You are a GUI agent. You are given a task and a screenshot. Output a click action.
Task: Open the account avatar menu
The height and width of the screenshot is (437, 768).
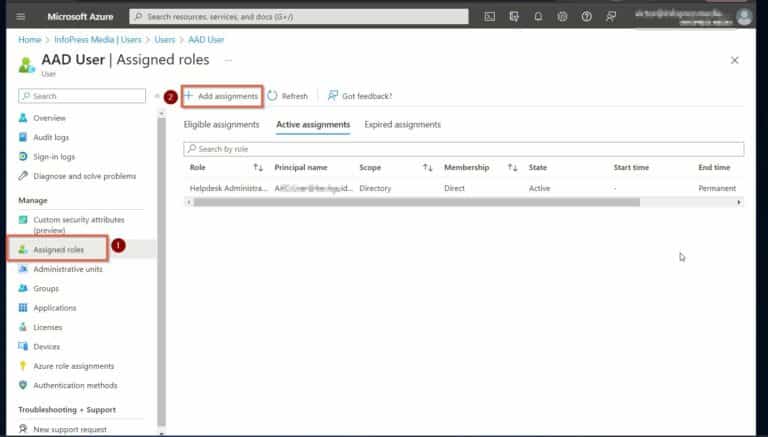coord(744,17)
